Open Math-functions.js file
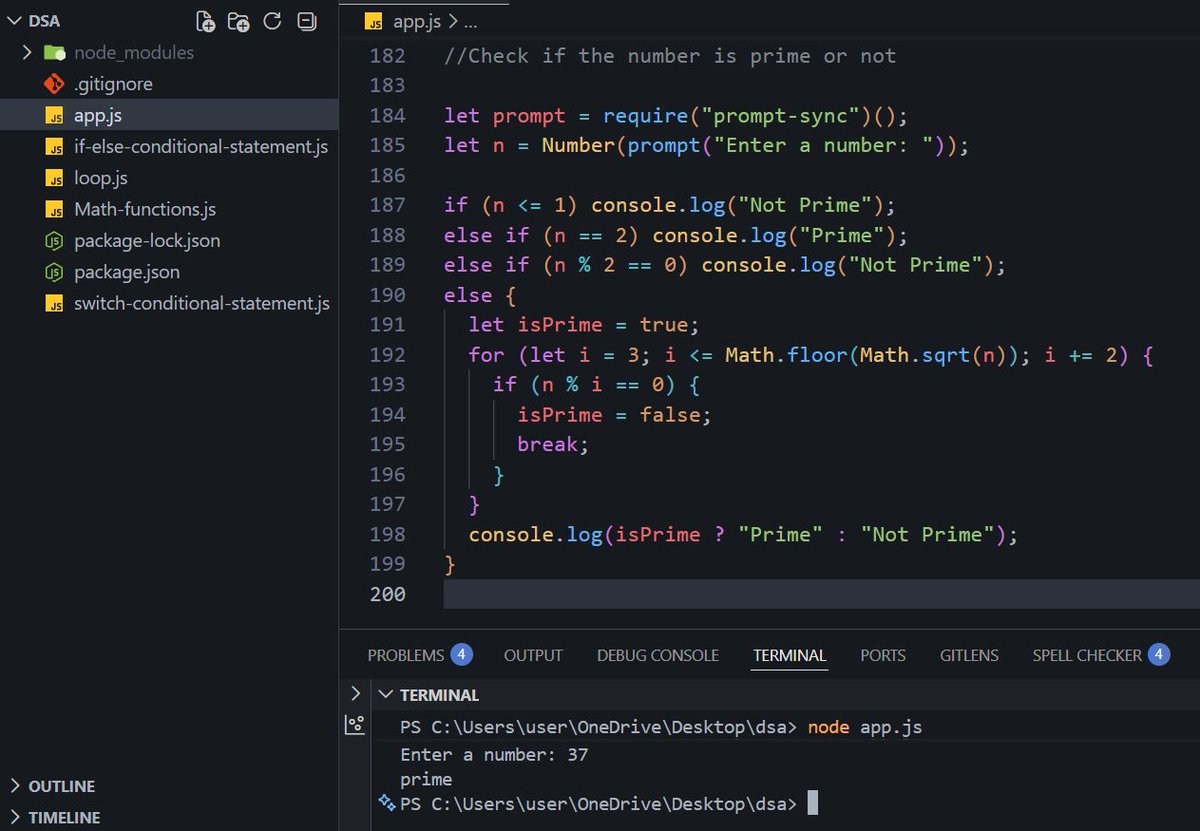Image resolution: width=1200 pixels, height=831 pixels. [145, 209]
